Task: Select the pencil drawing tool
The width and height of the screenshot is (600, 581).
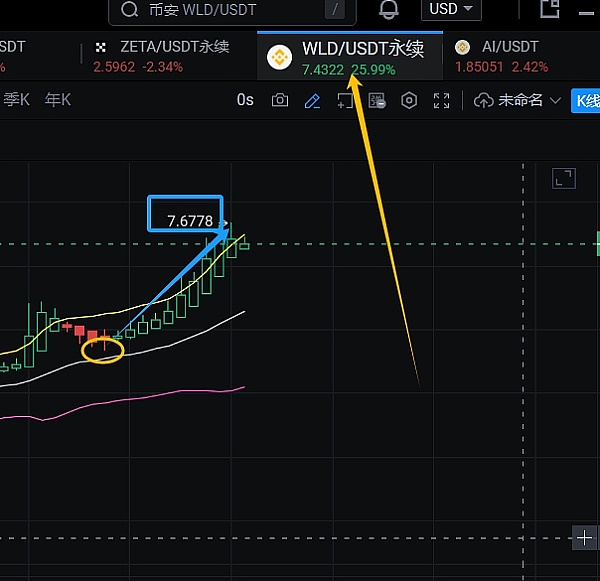Action: click(x=312, y=100)
